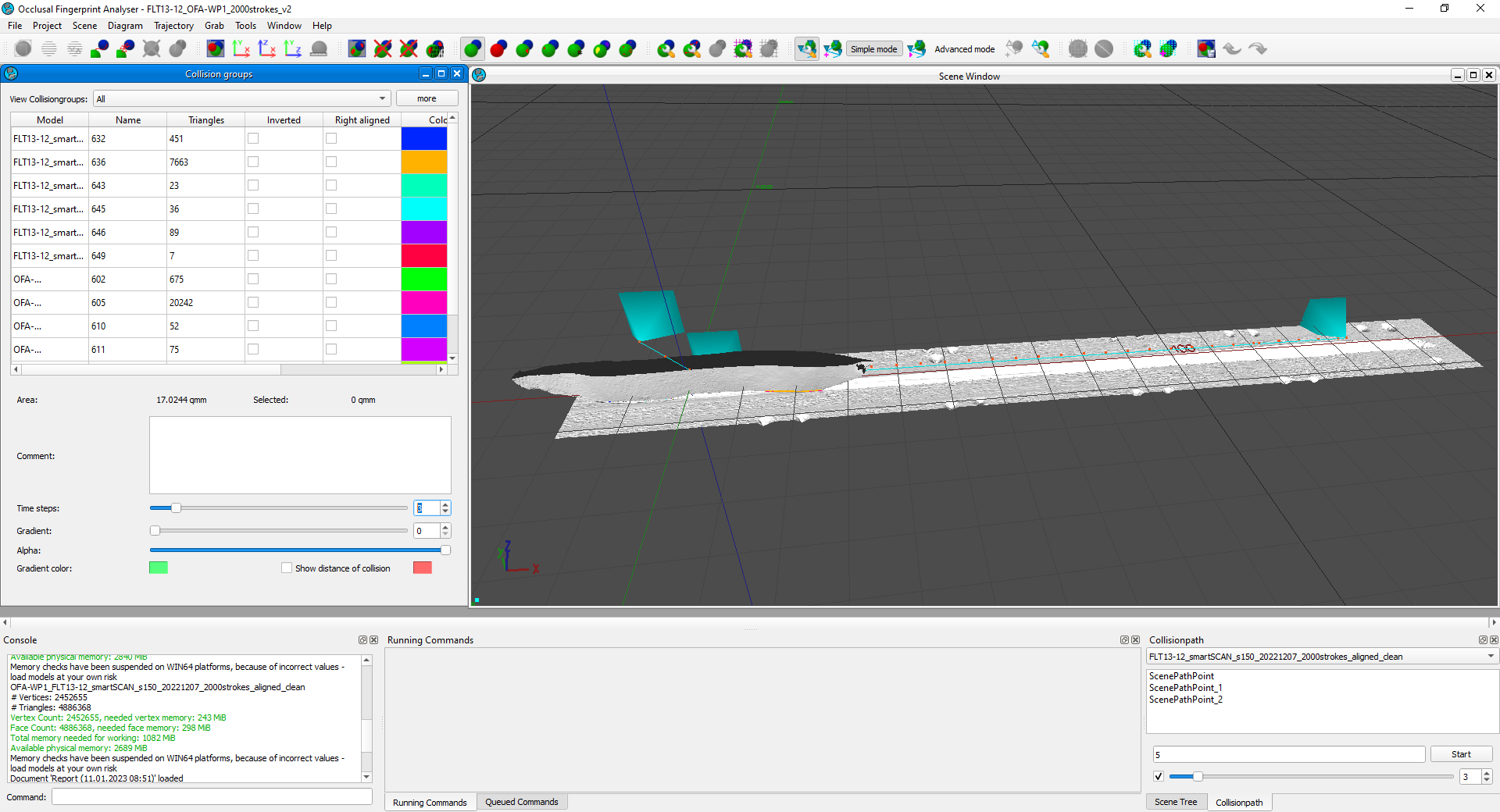Click the Alpha slider handle
The height and width of the screenshot is (812, 1500).
tap(445, 550)
